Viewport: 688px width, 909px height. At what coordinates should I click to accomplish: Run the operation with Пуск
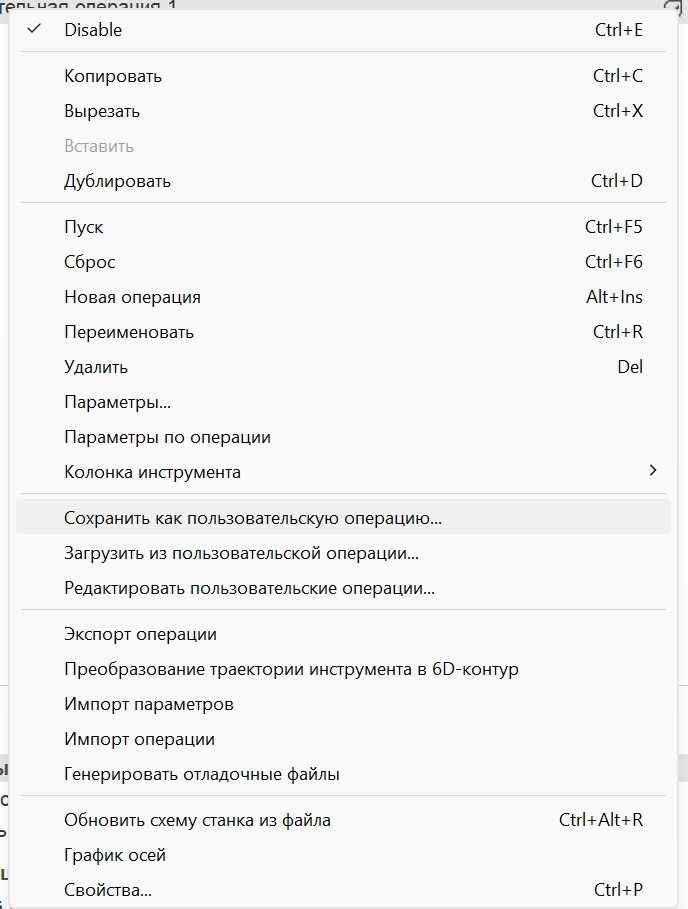tap(84, 227)
